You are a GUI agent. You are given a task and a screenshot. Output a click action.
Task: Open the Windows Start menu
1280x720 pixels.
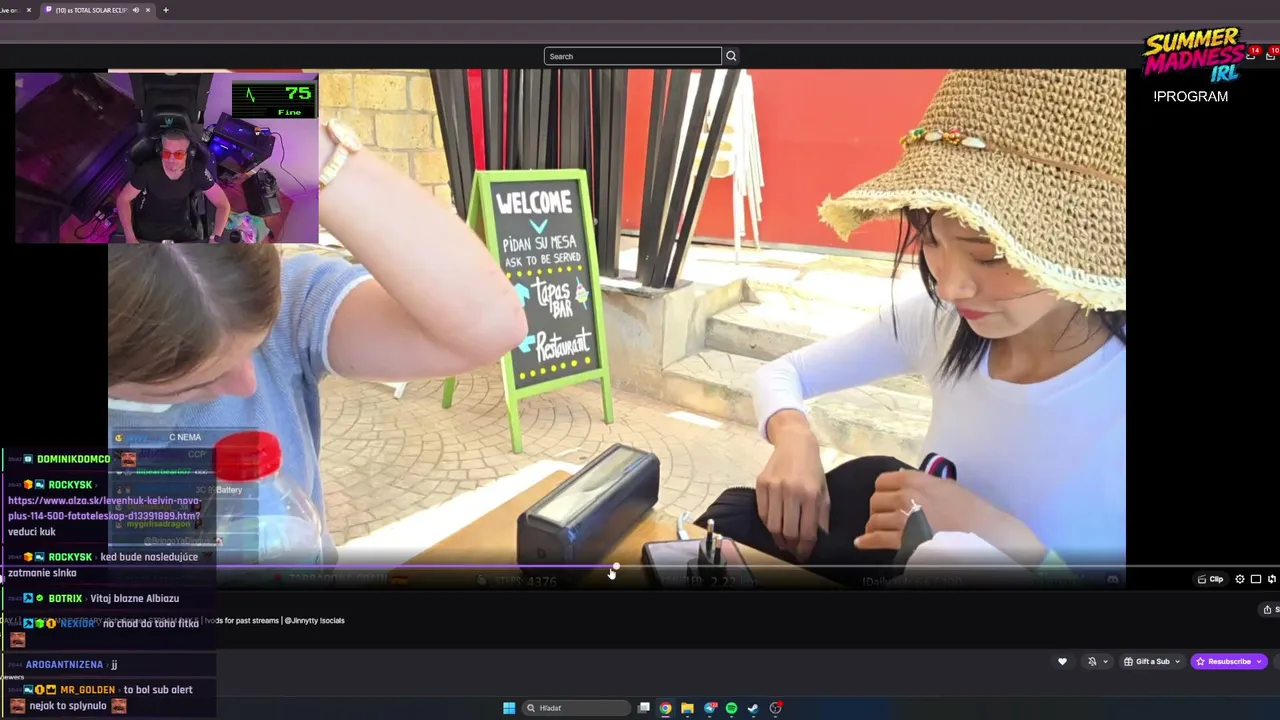coord(509,708)
